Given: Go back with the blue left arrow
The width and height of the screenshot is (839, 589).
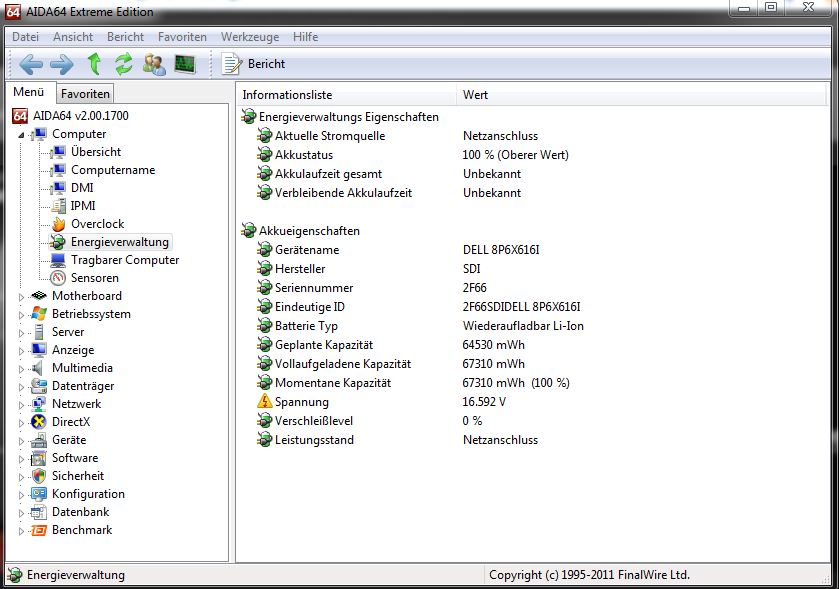Looking at the screenshot, I should (x=31, y=64).
